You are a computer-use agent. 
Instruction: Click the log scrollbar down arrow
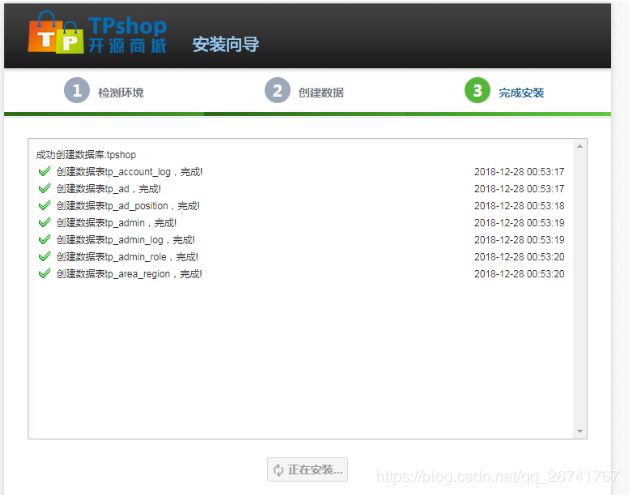coord(580,431)
